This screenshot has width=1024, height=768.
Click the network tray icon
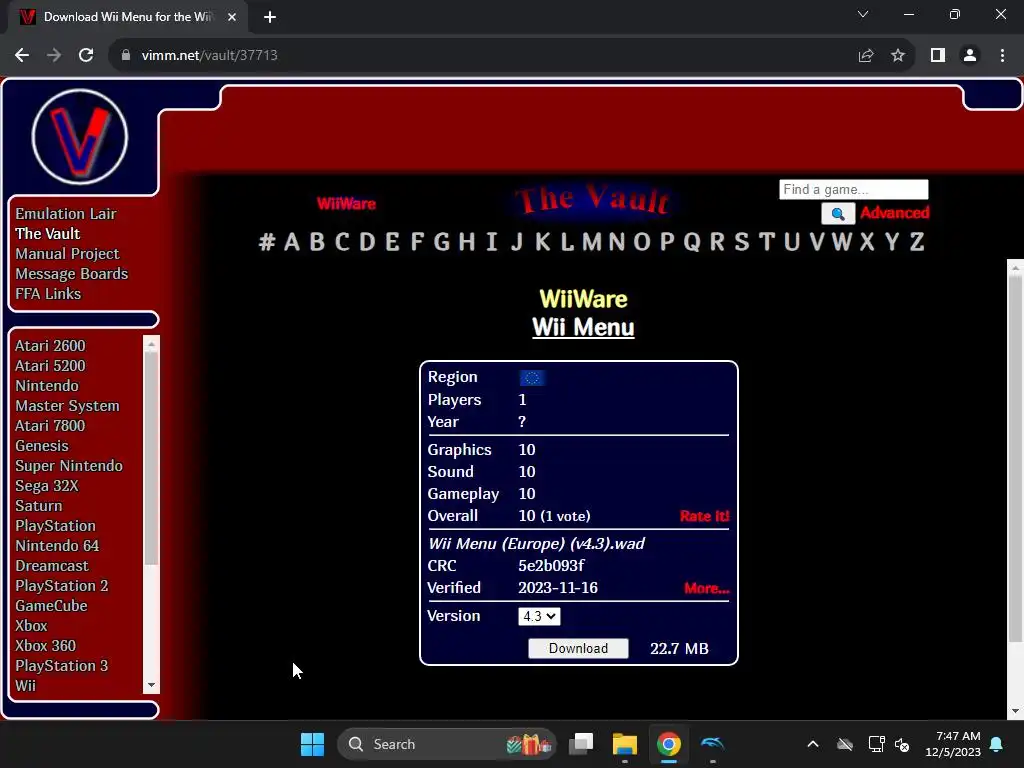(x=876, y=744)
